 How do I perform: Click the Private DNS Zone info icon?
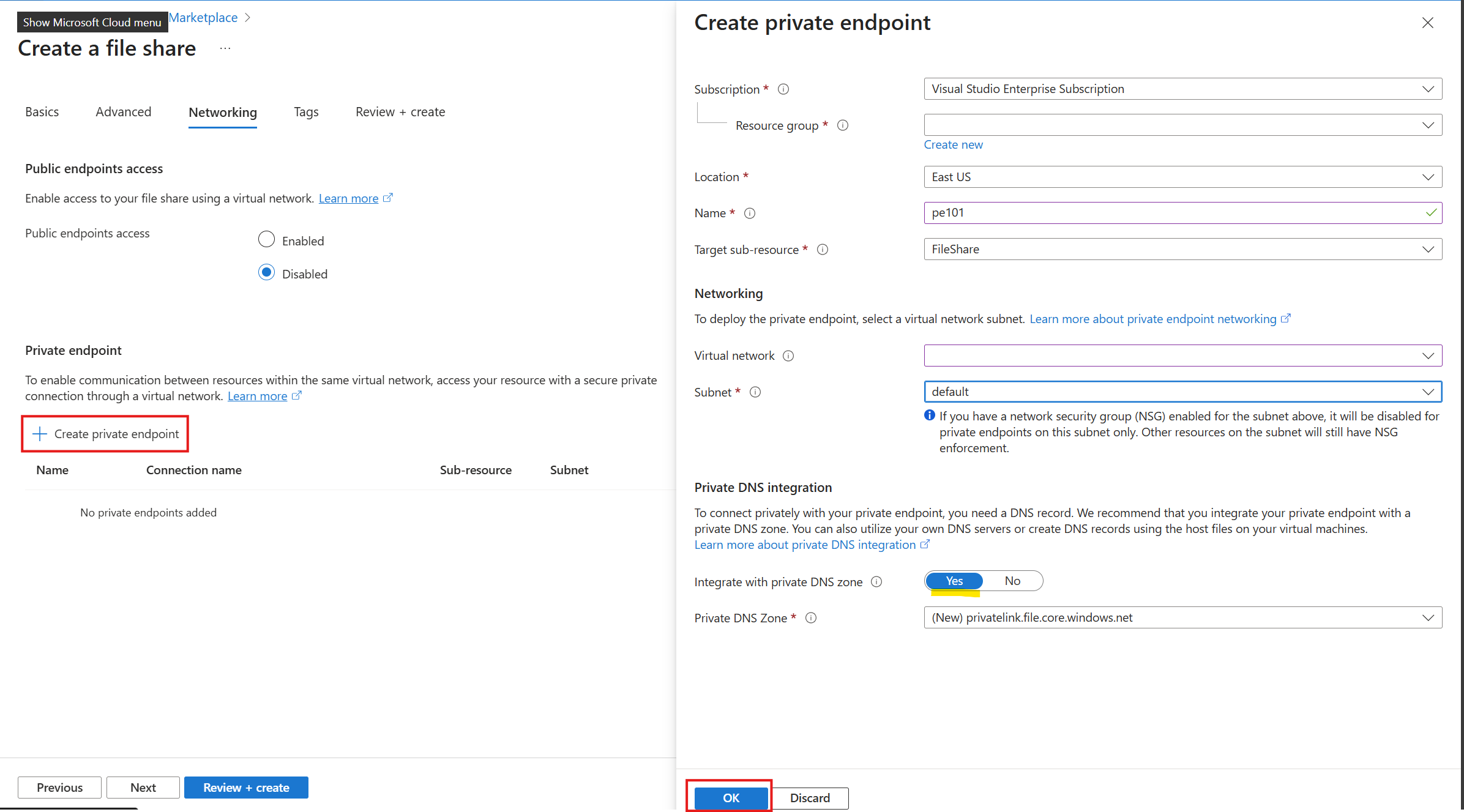tap(811, 617)
